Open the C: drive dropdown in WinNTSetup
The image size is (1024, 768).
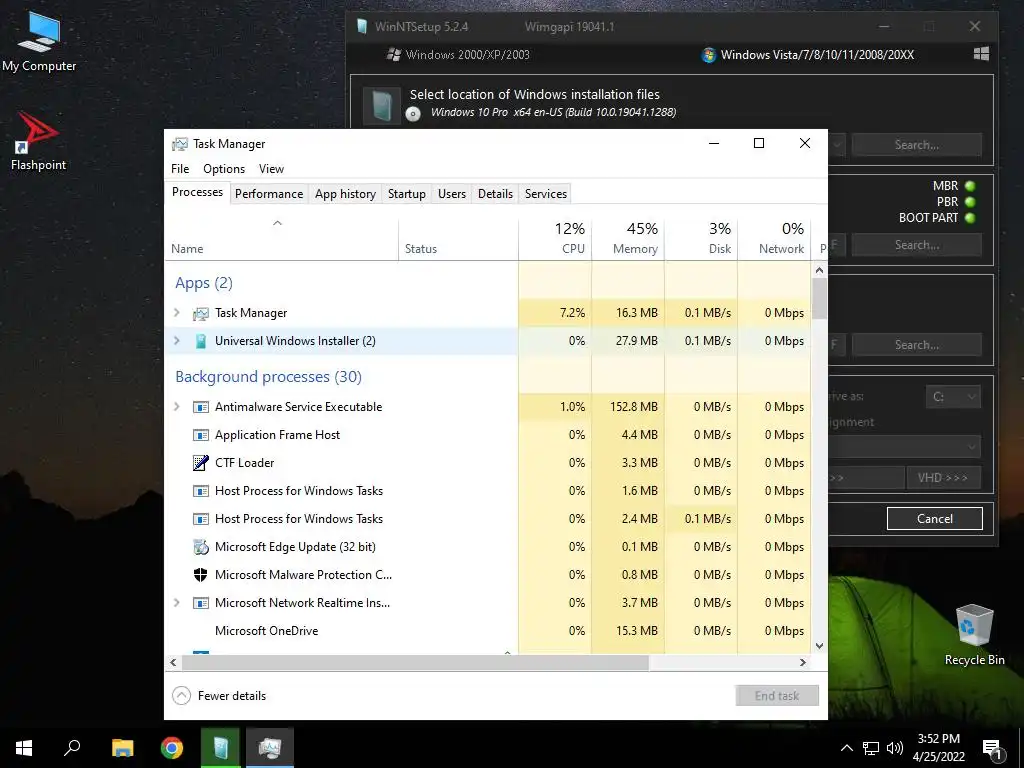[x=953, y=396]
